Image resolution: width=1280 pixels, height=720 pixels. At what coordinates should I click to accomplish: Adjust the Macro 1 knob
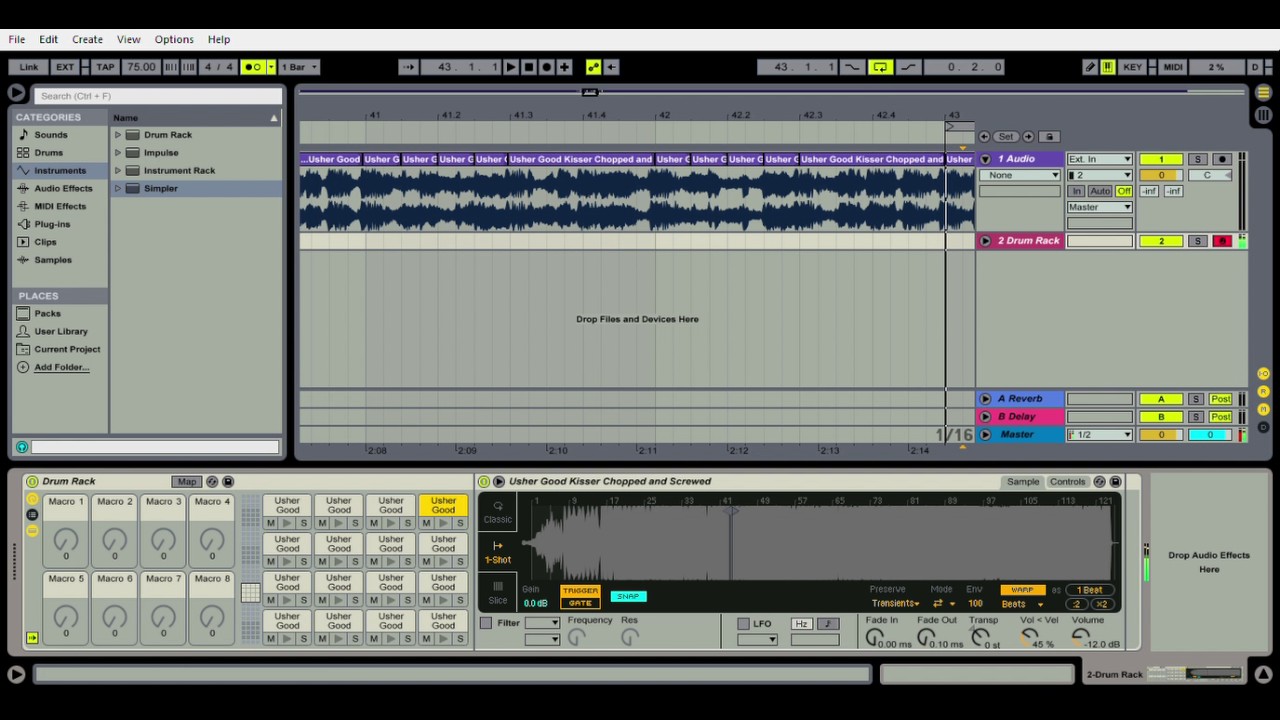tap(66, 540)
